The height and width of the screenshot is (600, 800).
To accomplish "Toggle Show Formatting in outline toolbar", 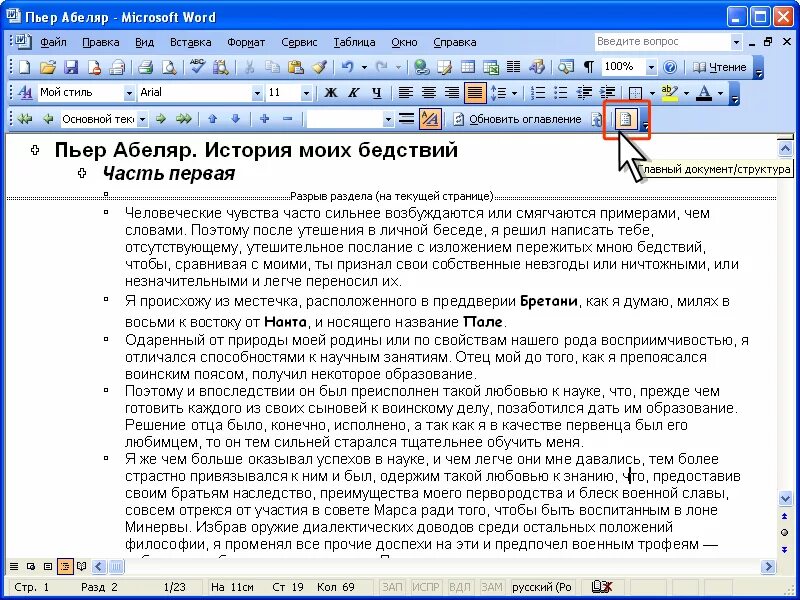I will (430, 119).
